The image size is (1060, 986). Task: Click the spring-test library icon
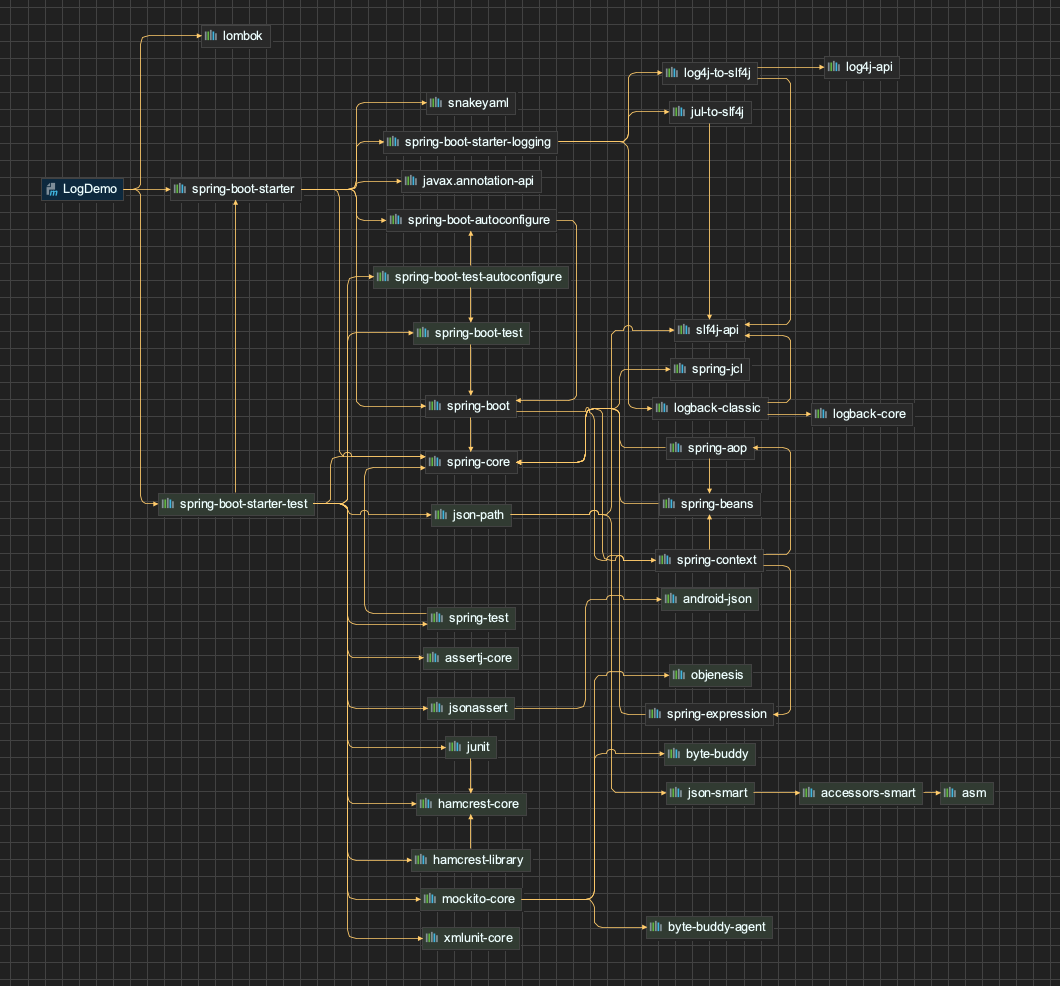tap(437, 618)
